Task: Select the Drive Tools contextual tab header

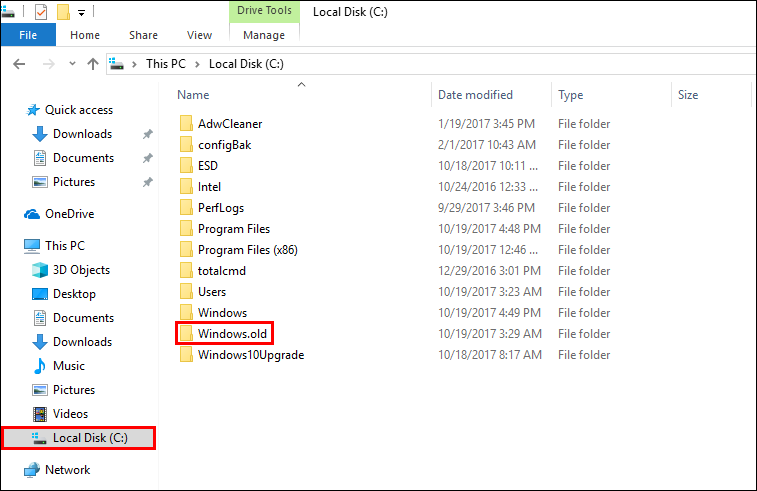Action: click(264, 11)
